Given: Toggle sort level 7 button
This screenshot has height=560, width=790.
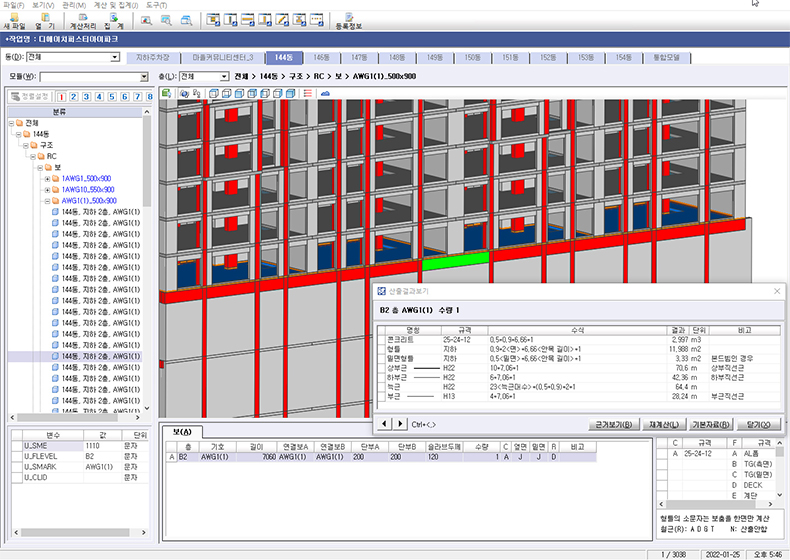Looking at the screenshot, I should pyautogui.click(x=138, y=96).
